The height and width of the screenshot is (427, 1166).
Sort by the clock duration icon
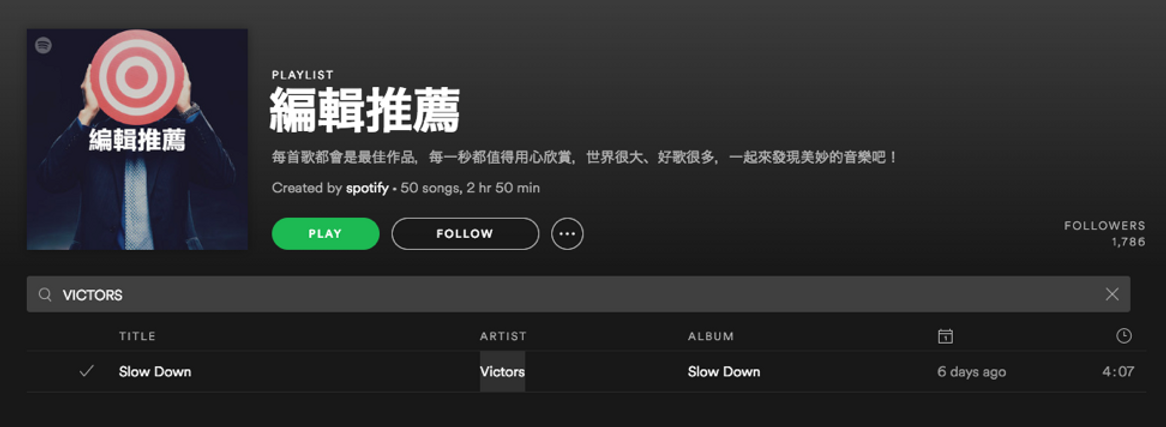(x=1124, y=336)
